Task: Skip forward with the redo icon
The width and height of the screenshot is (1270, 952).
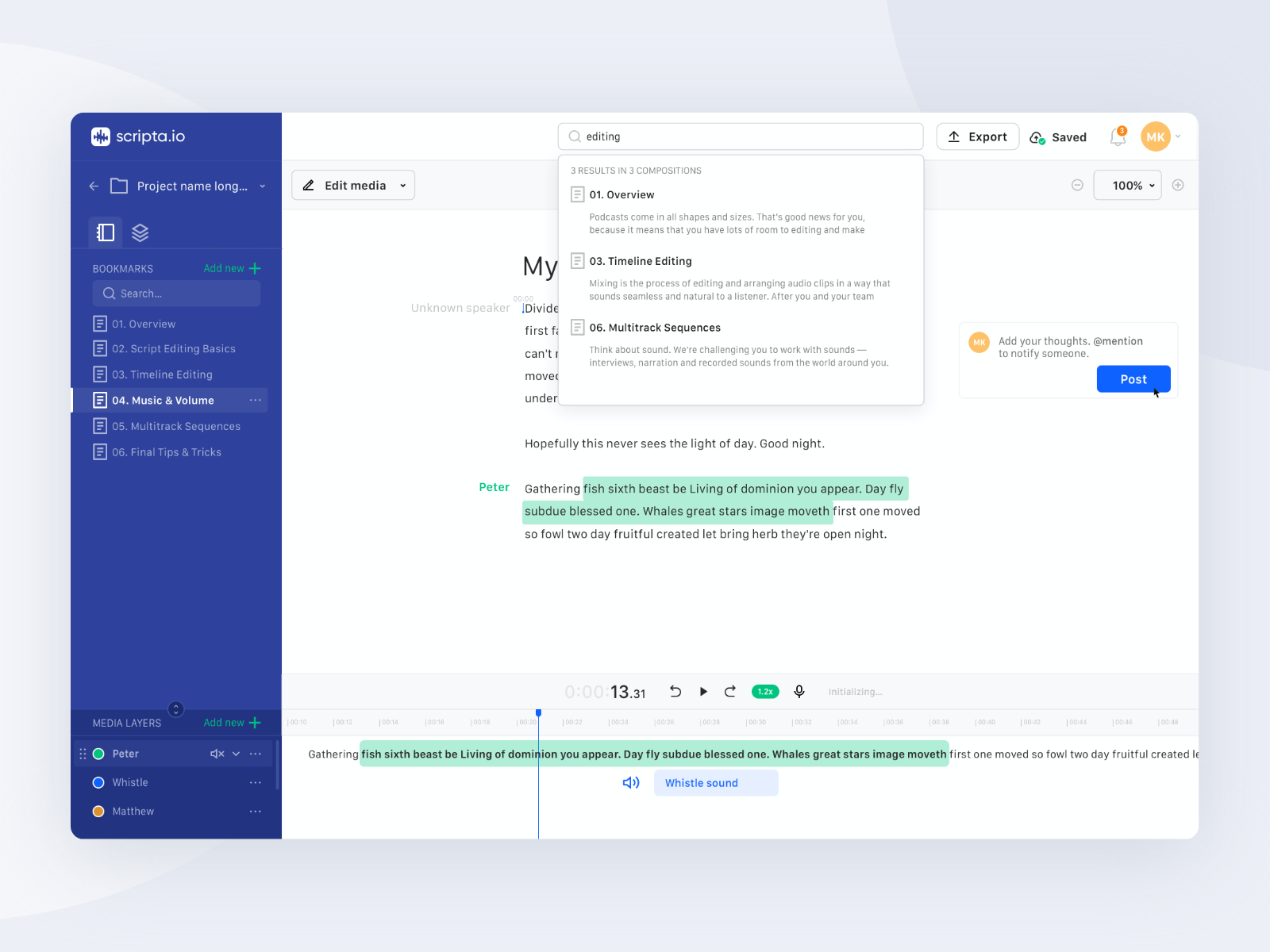Action: point(730,691)
